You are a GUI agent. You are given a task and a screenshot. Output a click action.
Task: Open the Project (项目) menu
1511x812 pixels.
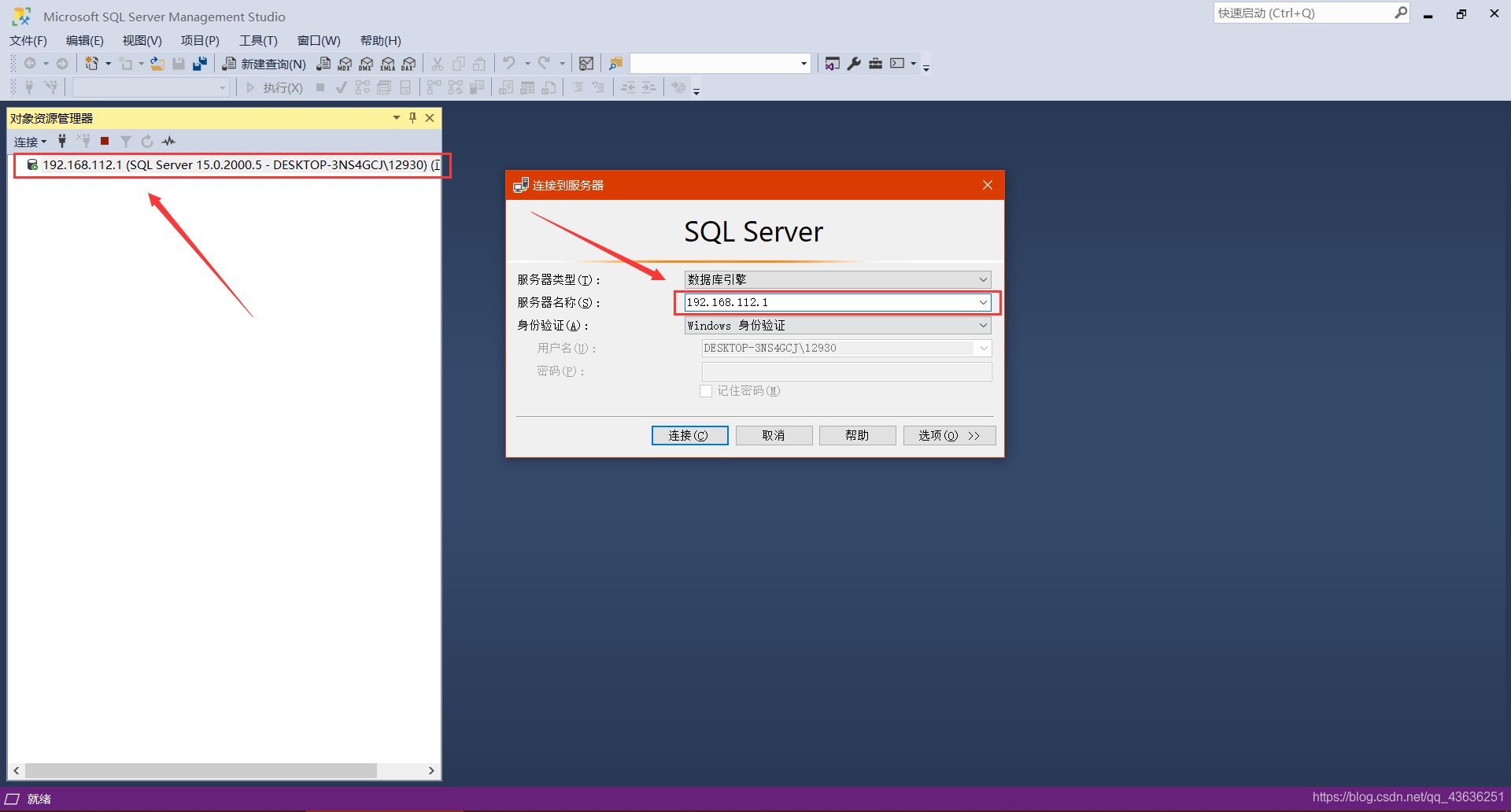click(x=200, y=41)
